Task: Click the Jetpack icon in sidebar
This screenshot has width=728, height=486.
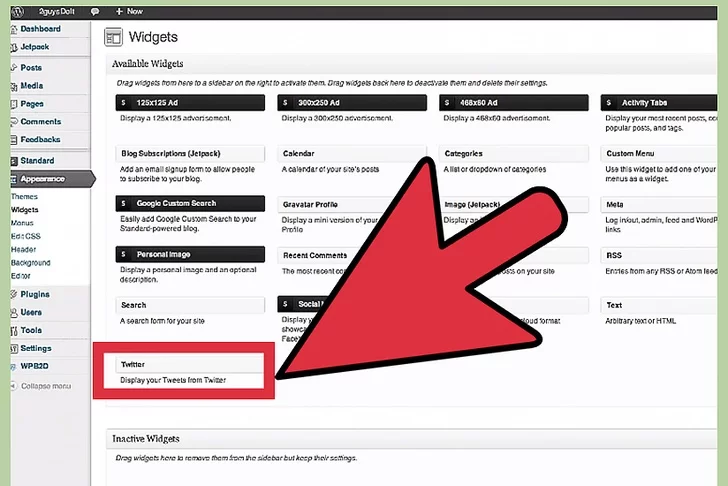Action: click(x=15, y=47)
